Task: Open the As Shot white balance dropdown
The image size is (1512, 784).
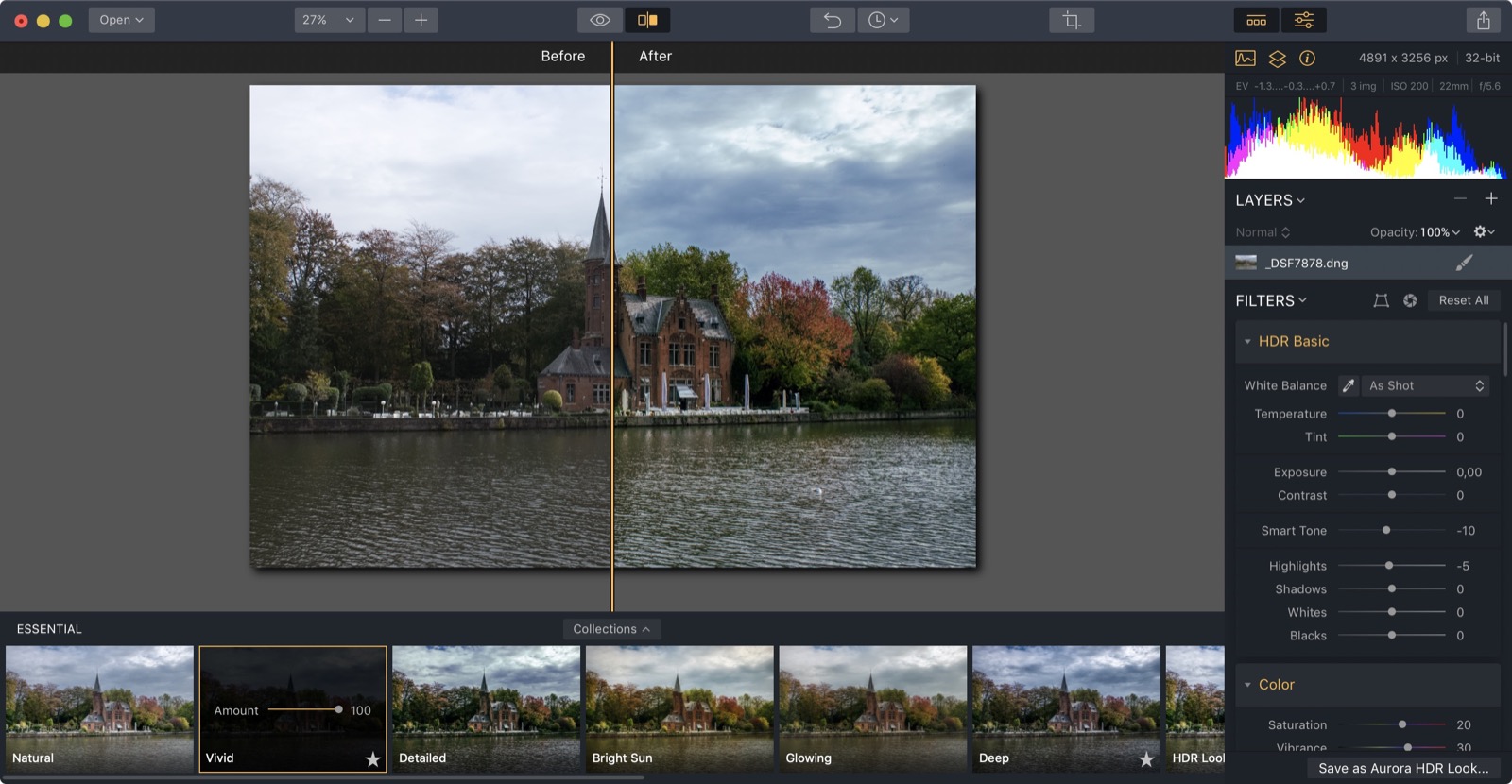Action: (1426, 385)
